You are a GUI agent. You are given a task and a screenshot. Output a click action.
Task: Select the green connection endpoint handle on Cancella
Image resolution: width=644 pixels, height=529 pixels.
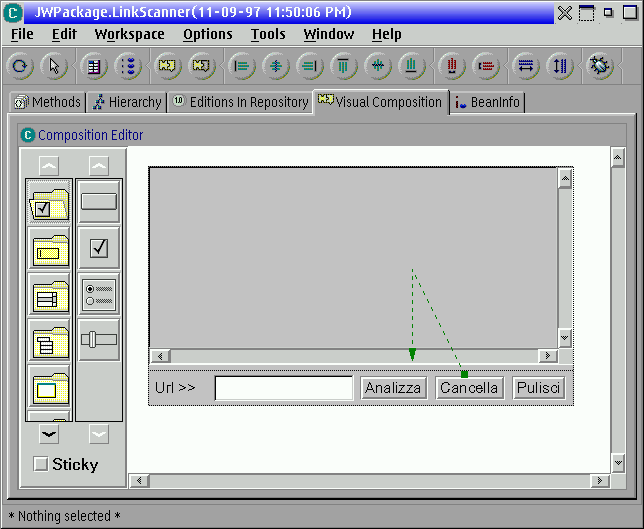(465, 374)
